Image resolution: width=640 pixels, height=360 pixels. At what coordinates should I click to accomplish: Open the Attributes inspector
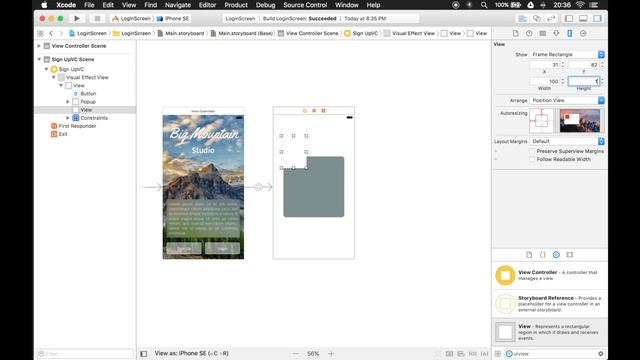pos(556,33)
